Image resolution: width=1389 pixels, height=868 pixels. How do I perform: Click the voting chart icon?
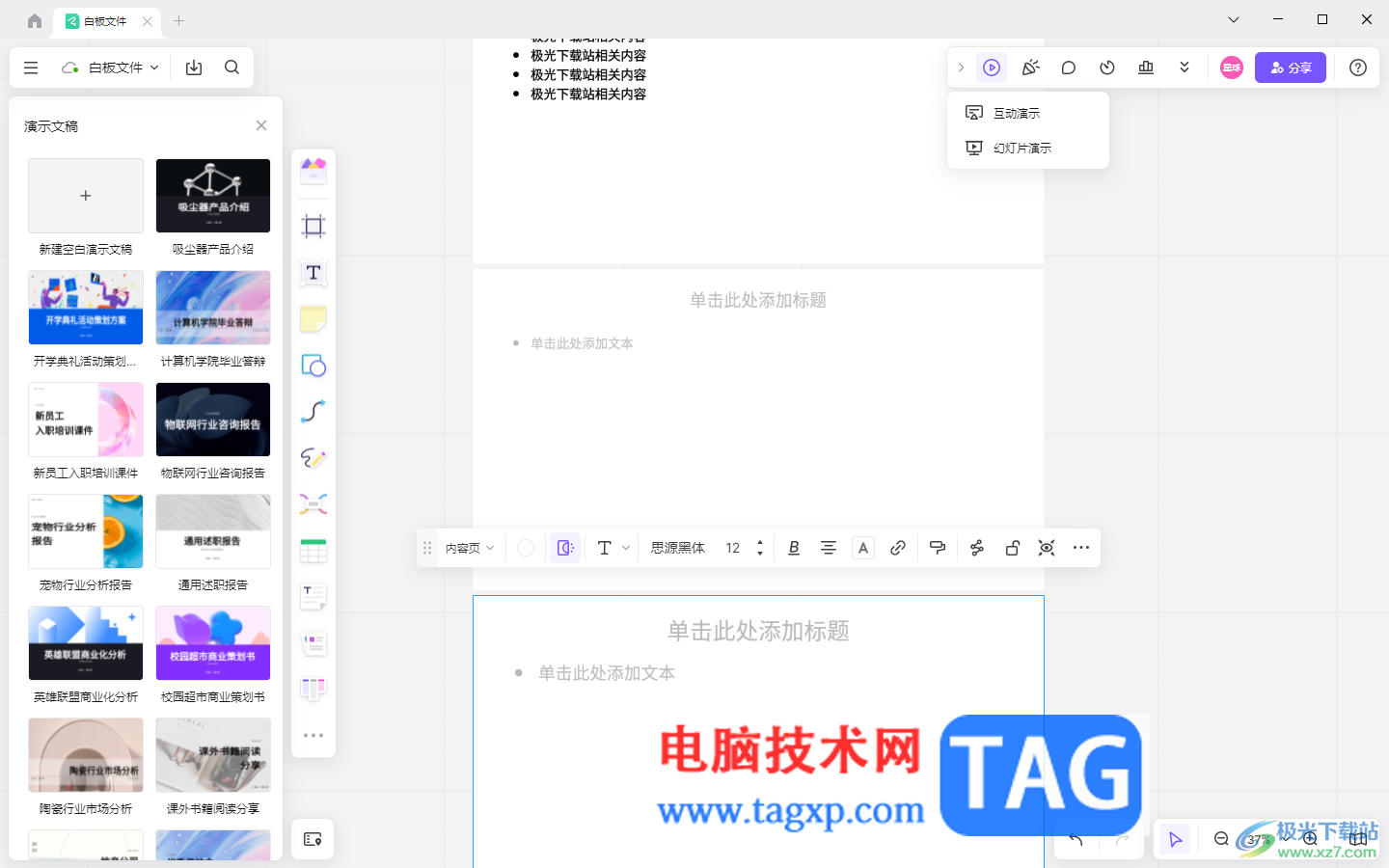[1146, 68]
